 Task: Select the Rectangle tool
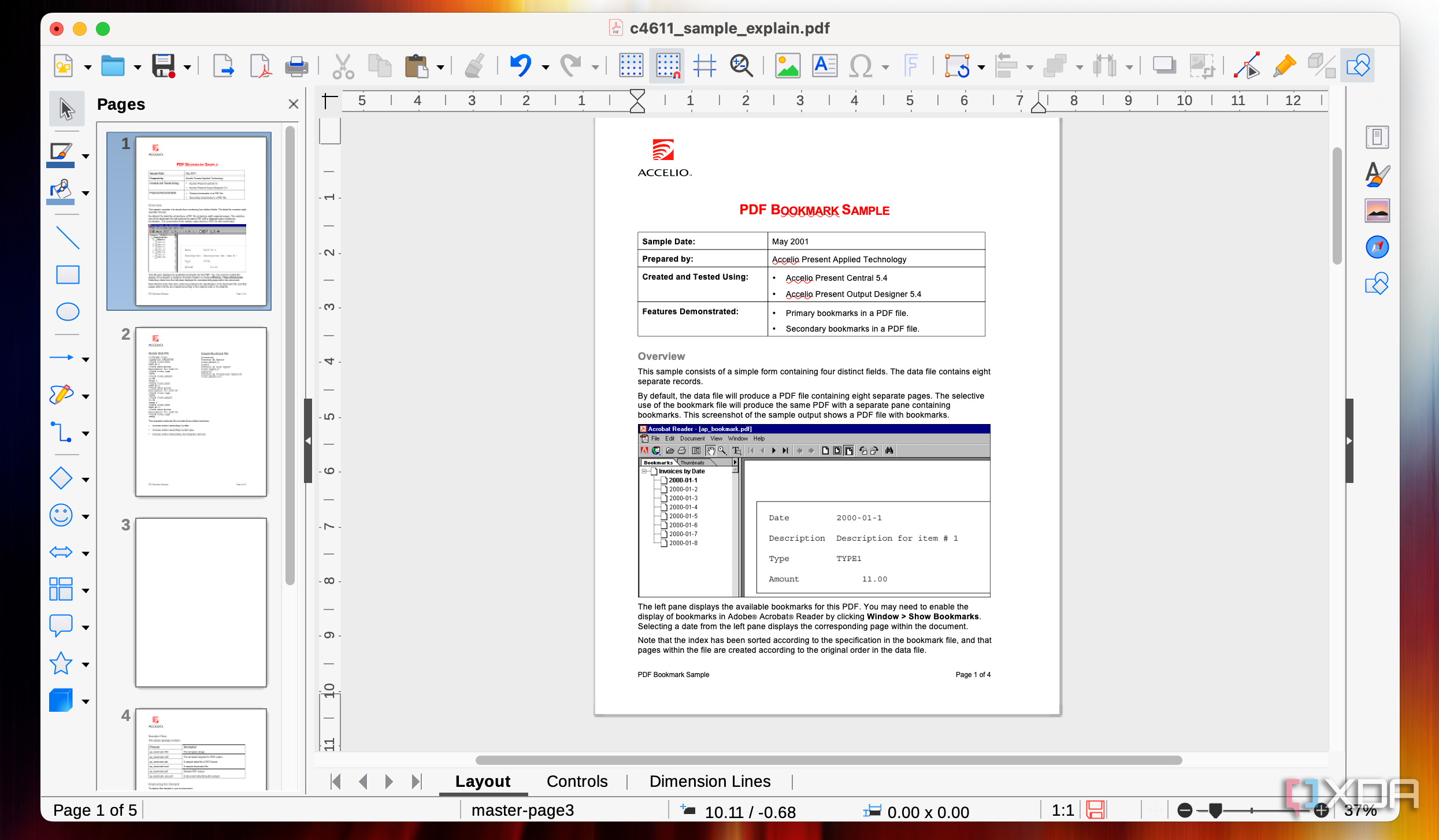coord(68,275)
